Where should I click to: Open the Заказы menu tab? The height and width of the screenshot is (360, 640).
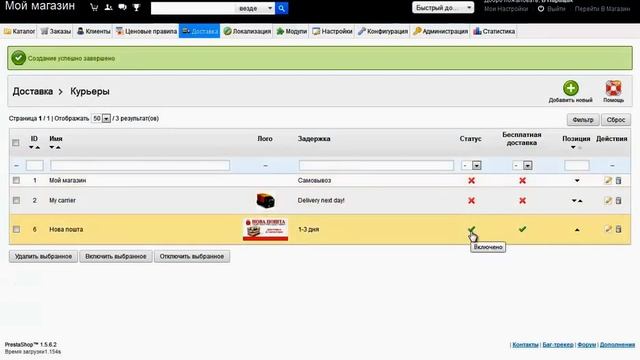coord(56,31)
